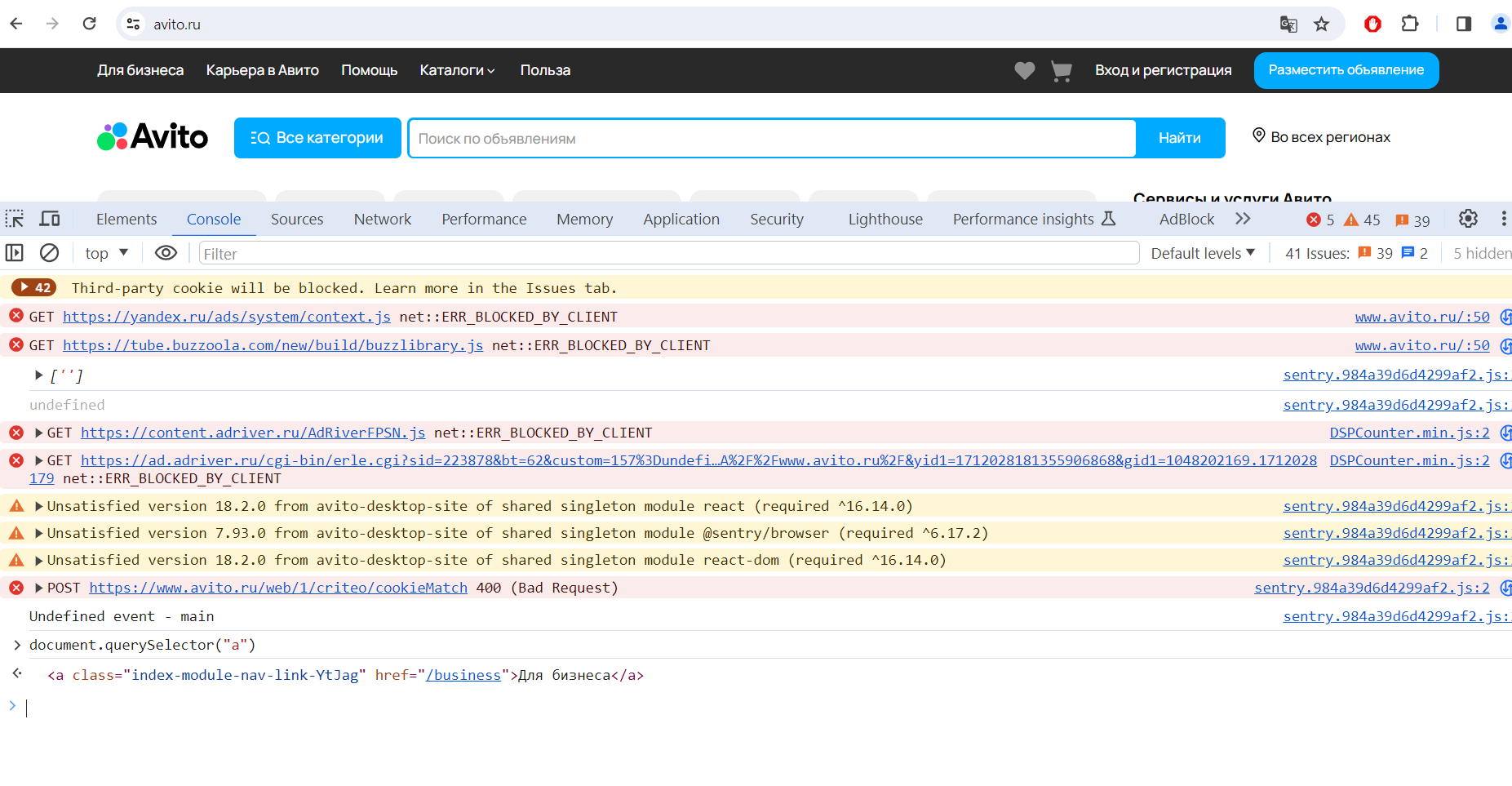Click the red errors count 5
The width and height of the screenshot is (1512, 786).
pos(1320,220)
